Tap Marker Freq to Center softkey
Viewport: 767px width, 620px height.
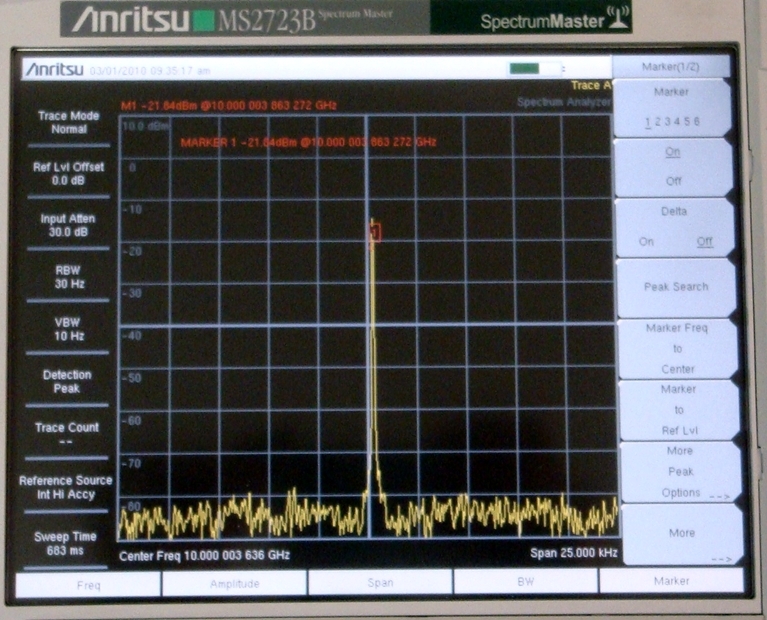(677, 348)
